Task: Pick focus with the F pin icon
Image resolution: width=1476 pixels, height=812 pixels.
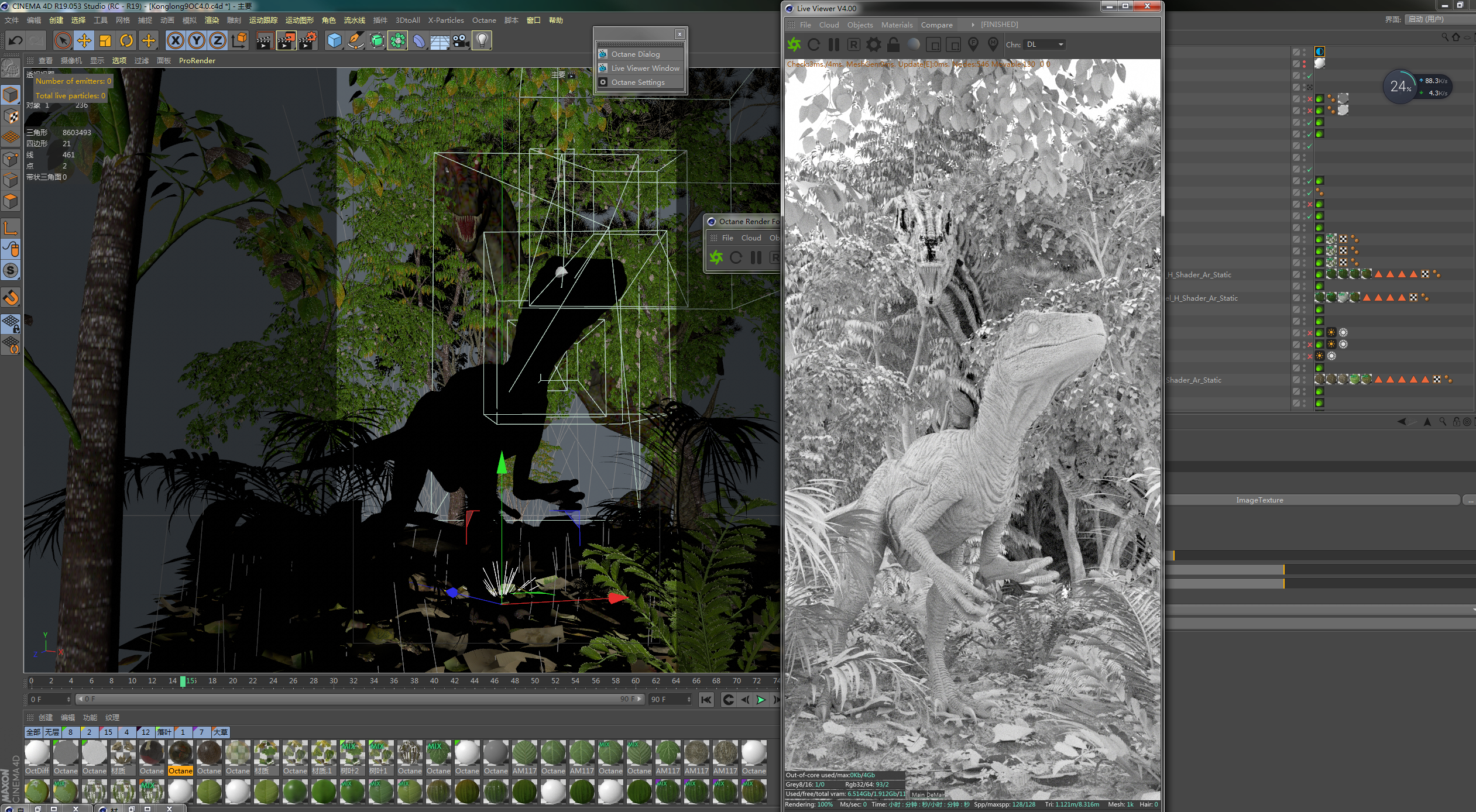Action: point(973,44)
